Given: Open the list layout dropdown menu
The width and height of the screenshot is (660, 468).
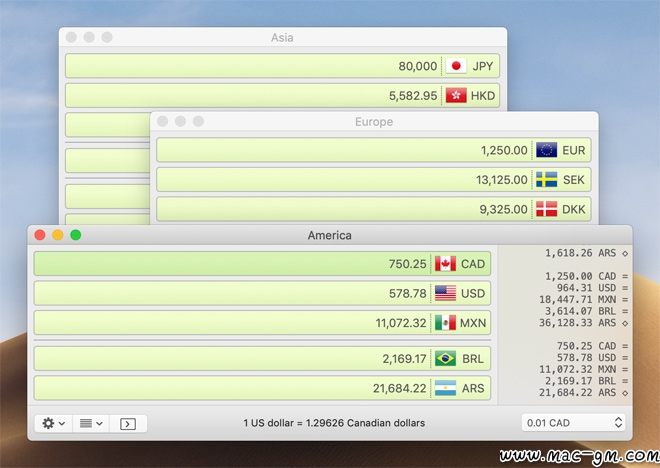Looking at the screenshot, I should (x=91, y=423).
